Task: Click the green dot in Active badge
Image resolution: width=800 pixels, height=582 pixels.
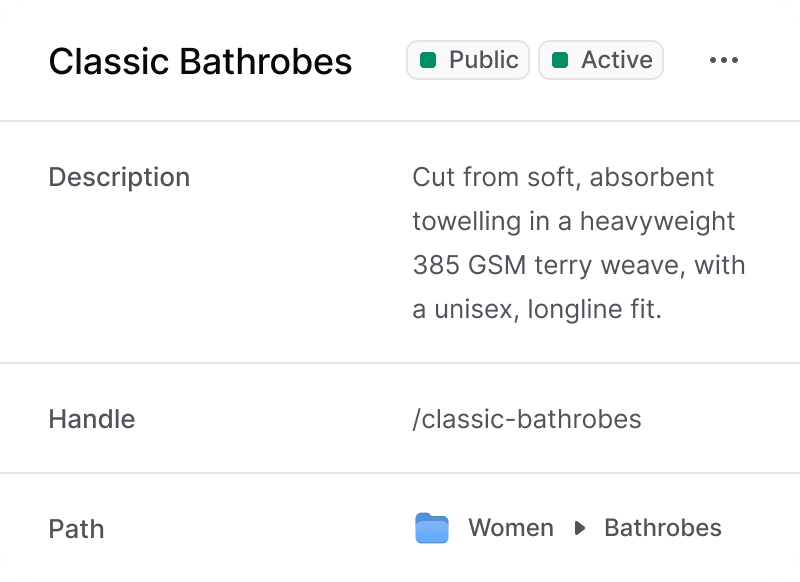Action: (560, 60)
